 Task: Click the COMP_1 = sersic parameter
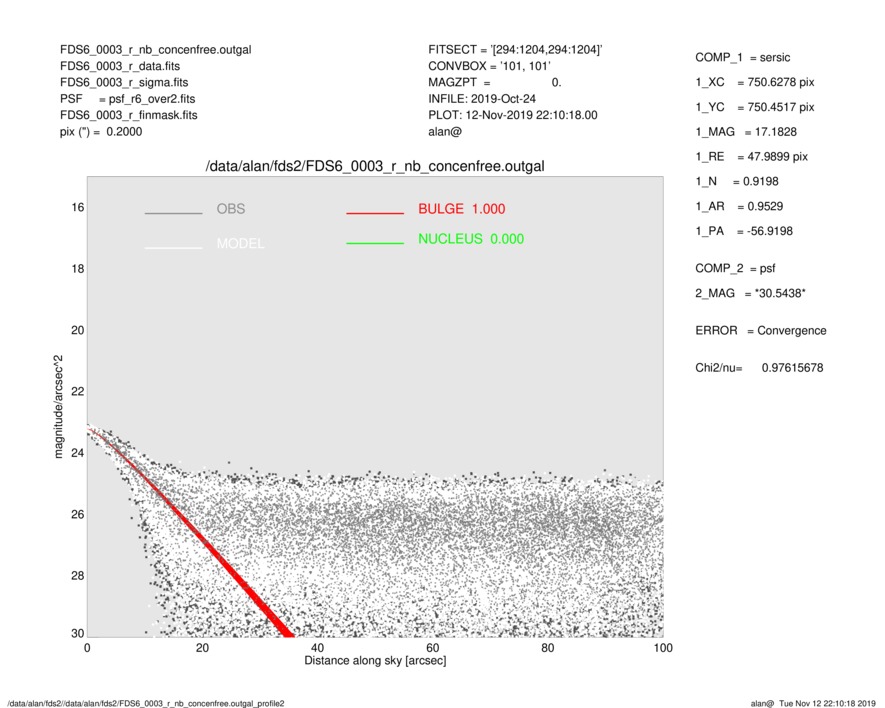click(x=742, y=58)
